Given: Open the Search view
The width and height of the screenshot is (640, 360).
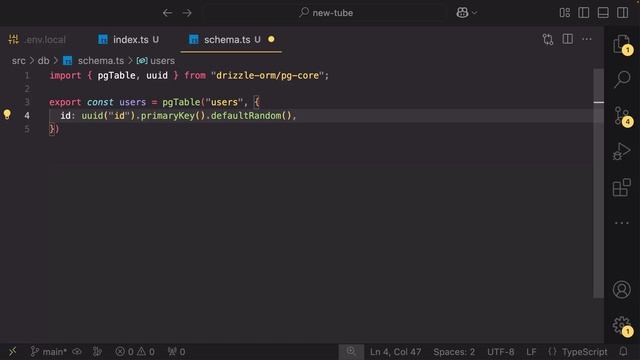Looking at the screenshot, I should tap(622, 79).
